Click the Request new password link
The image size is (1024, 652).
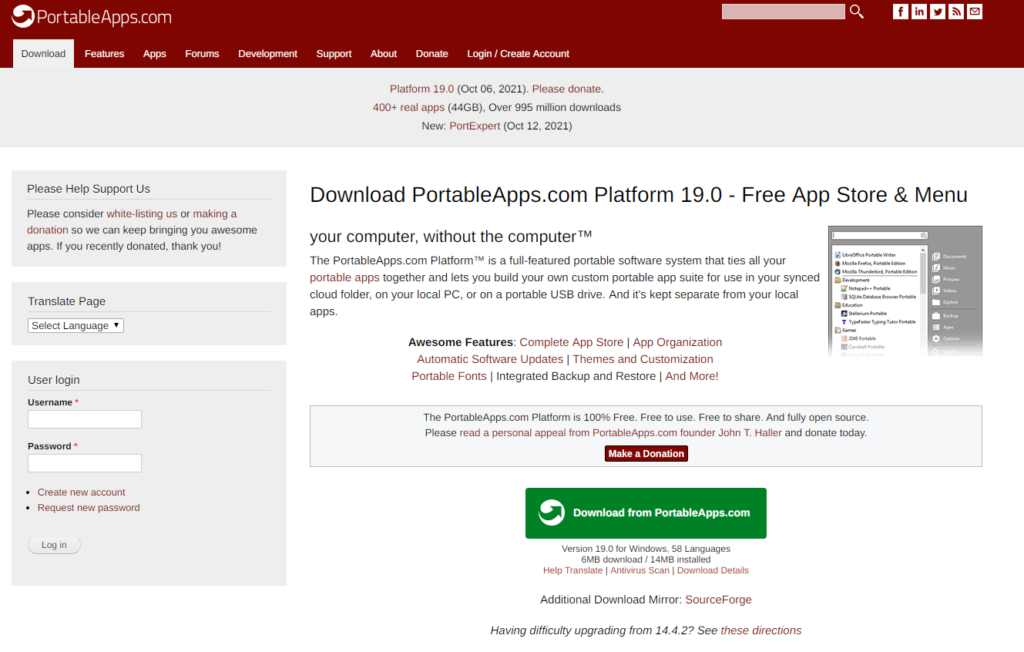88,508
